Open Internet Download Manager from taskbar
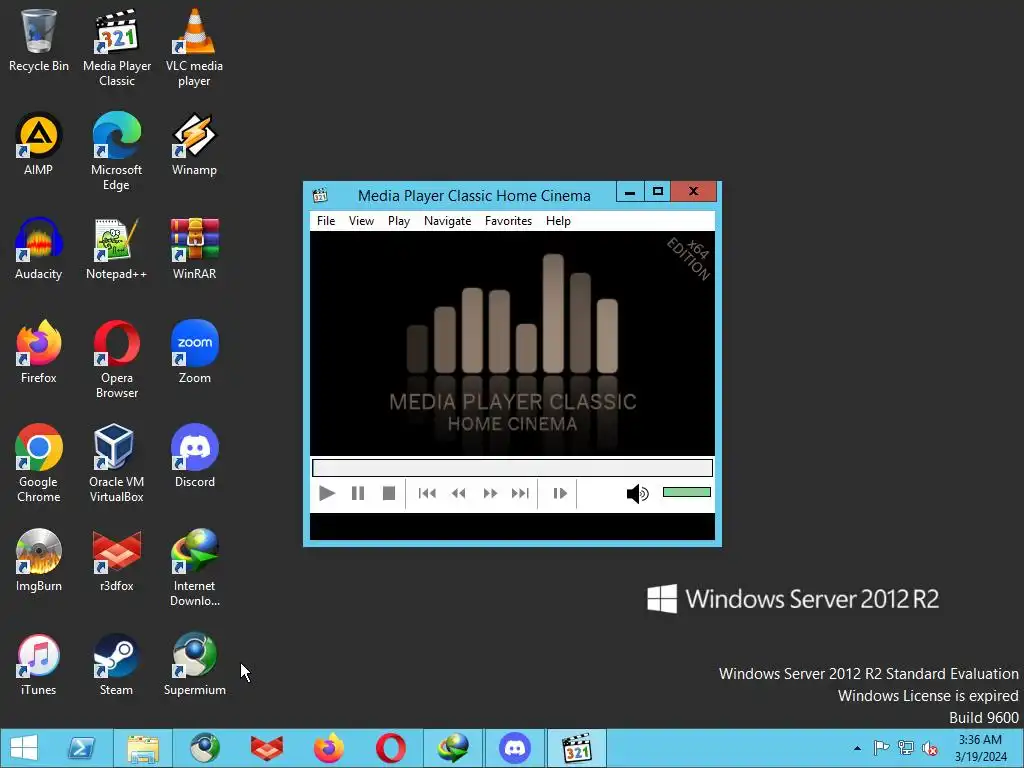This screenshot has height=768, width=1024. [453, 748]
